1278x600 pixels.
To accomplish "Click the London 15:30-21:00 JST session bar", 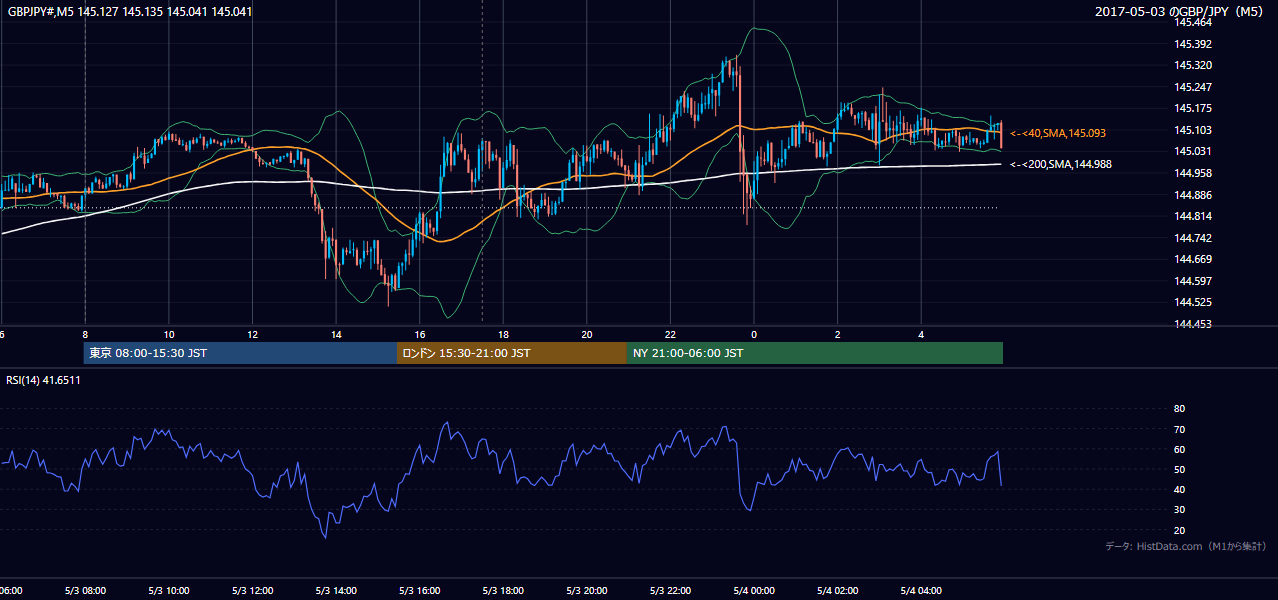I will 512,353.
